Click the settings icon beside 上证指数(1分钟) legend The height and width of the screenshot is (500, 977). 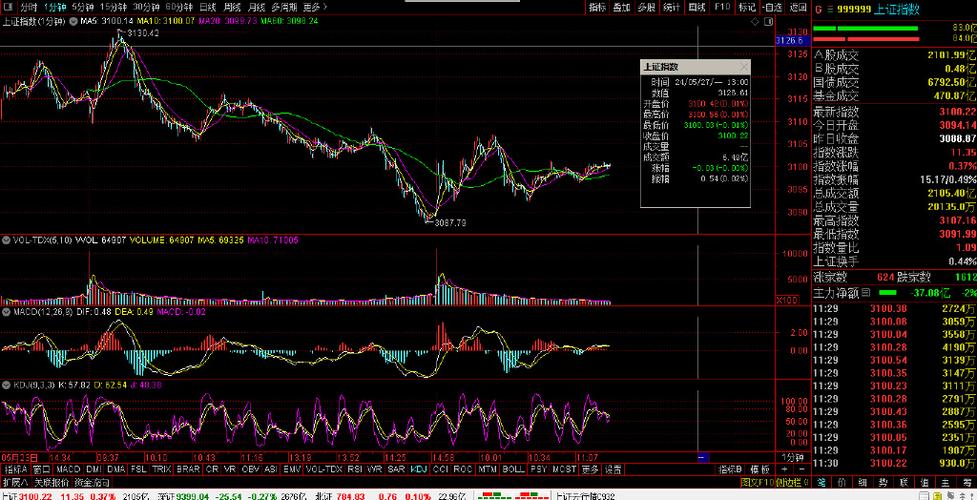pos(71,21)
